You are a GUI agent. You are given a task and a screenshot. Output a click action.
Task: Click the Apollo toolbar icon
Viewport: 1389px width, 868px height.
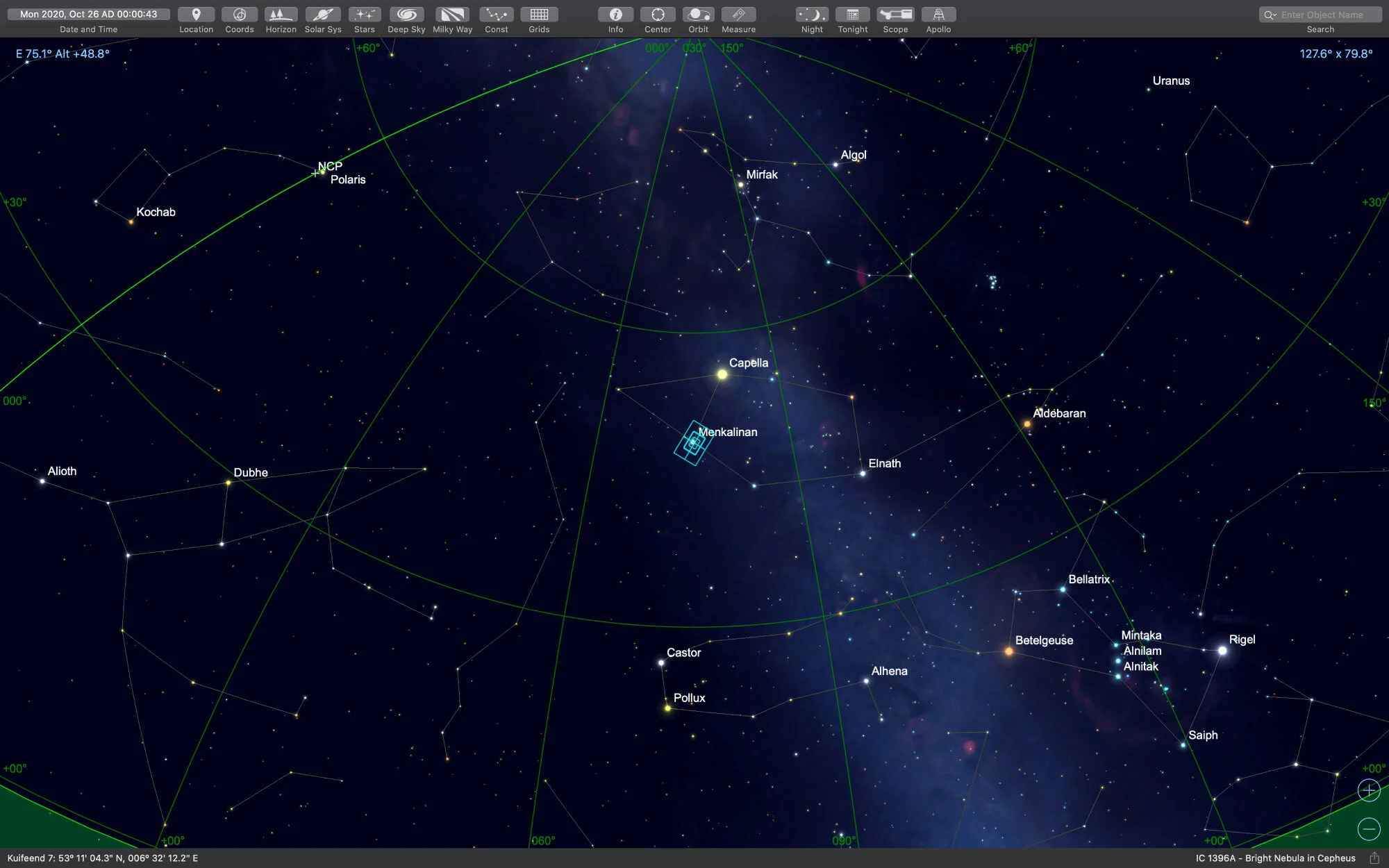(938, 15)
